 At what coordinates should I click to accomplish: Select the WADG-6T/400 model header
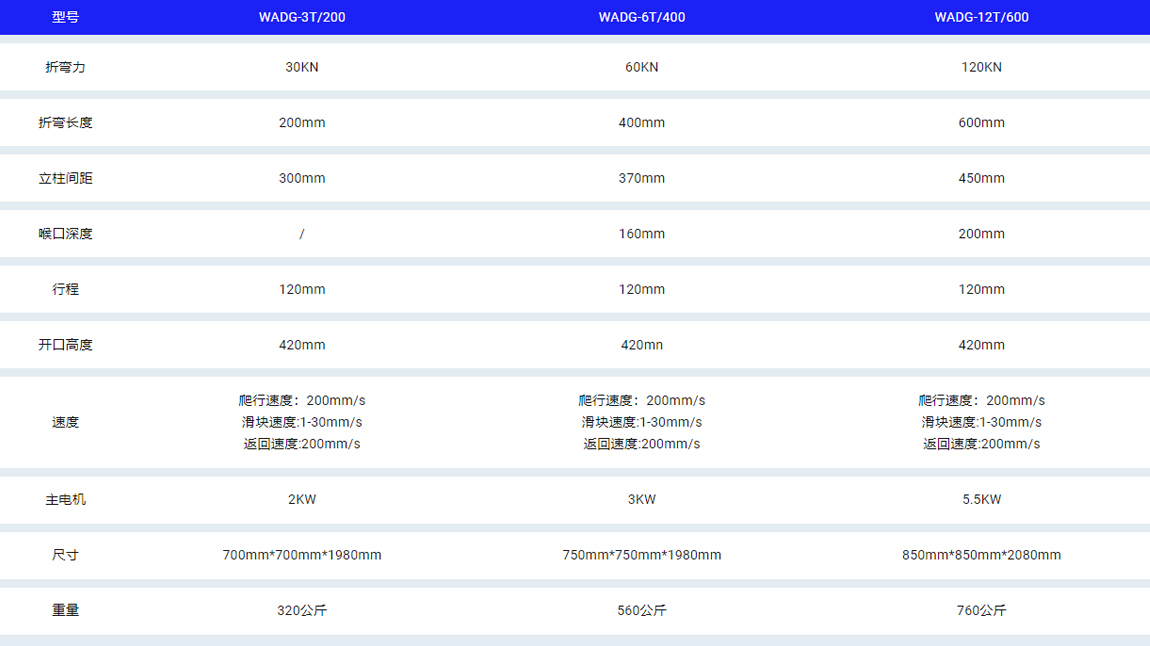point(641,17)
